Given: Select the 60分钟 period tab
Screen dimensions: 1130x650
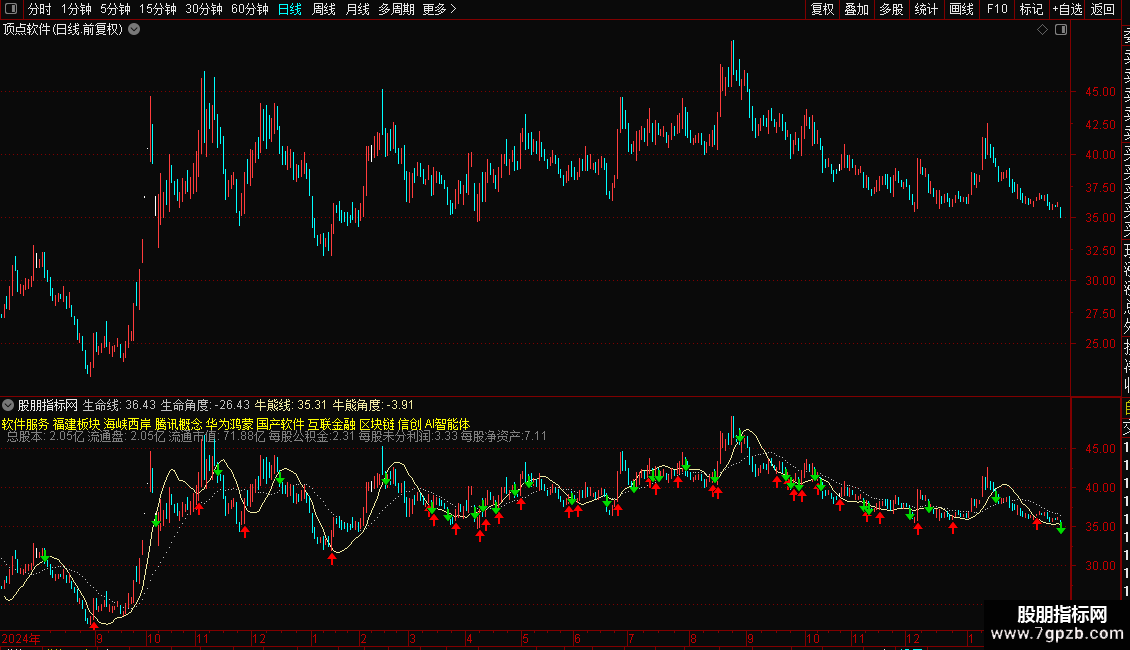Looking at the screenshot, I should 250,9.
